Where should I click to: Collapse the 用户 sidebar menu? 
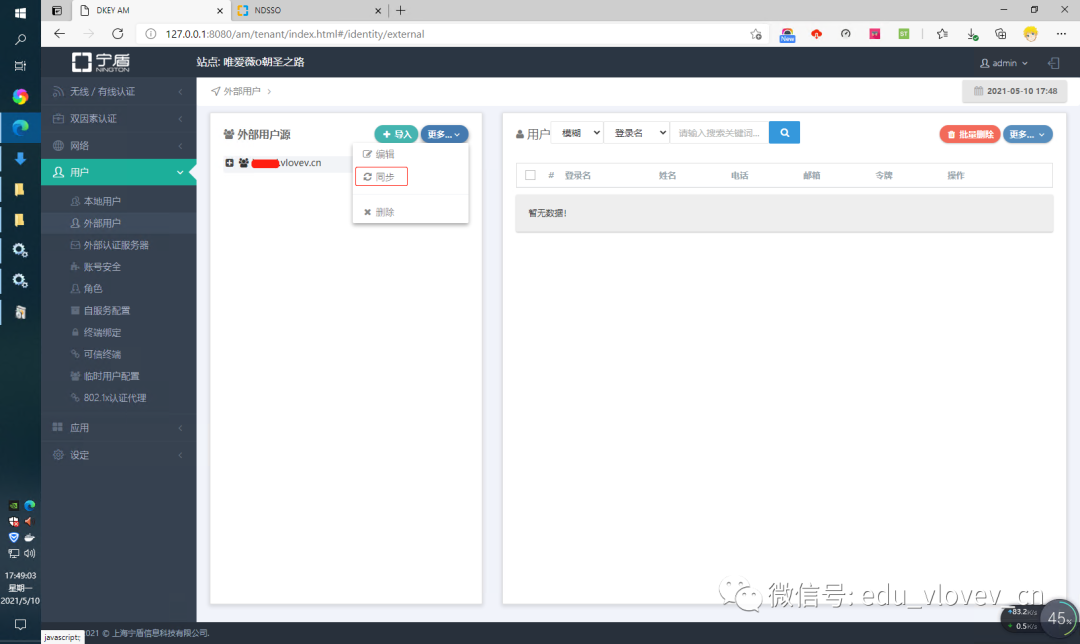coord(118,172)
